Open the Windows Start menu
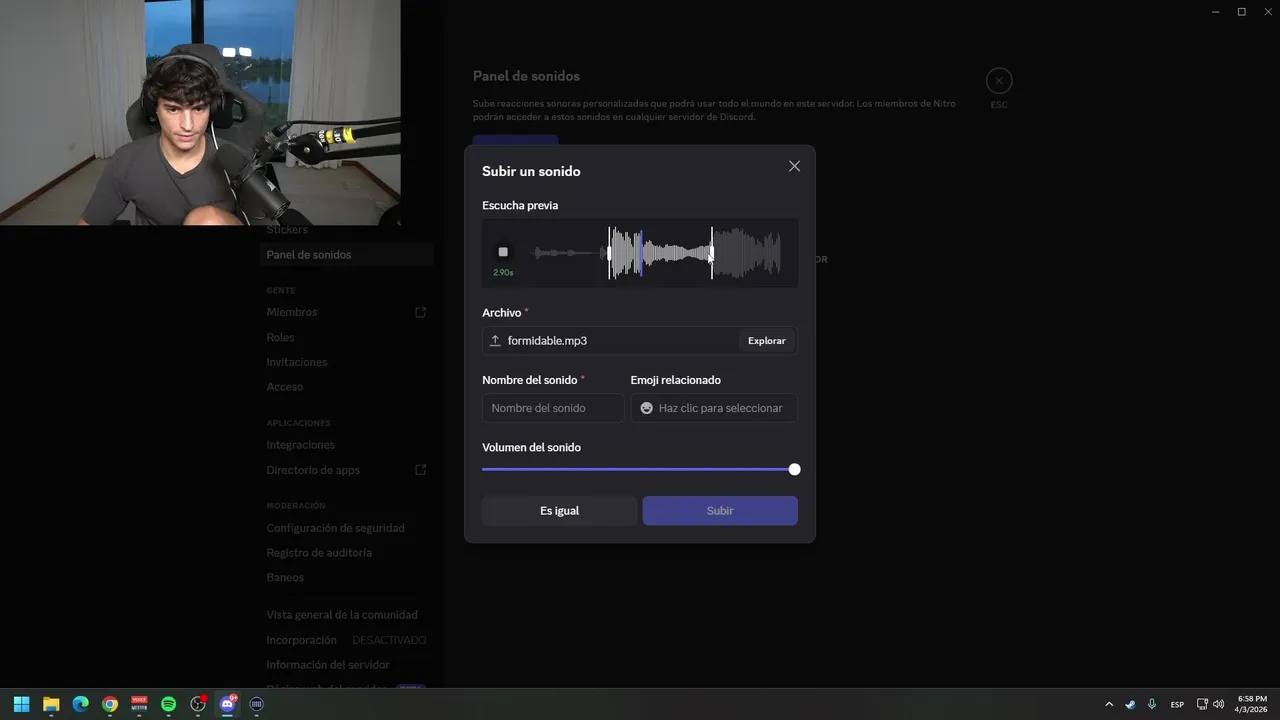Screen dimensions: 1280x720 pos(21,704)
